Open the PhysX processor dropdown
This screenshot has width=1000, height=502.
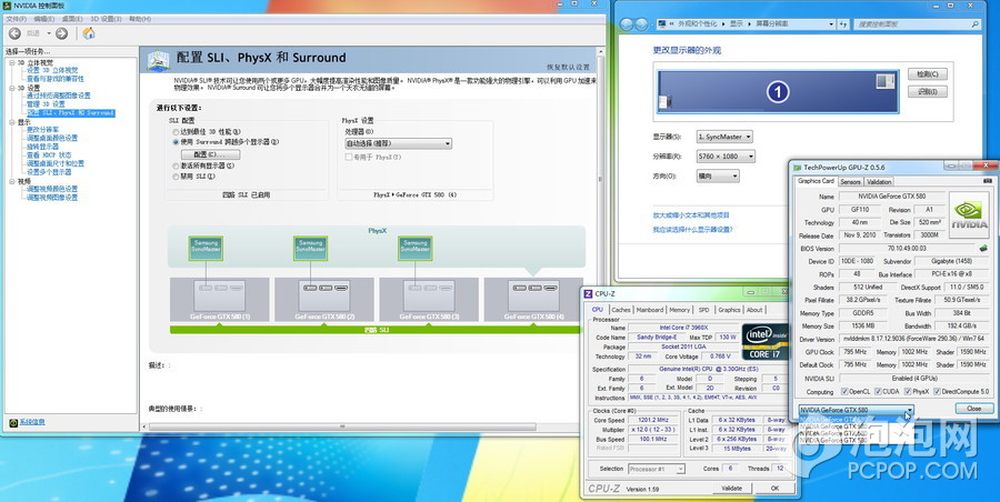(391, 144)
